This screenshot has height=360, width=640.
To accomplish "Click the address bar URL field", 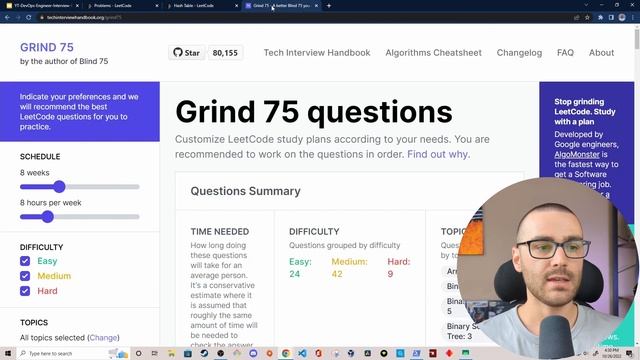I will [306, 18].
